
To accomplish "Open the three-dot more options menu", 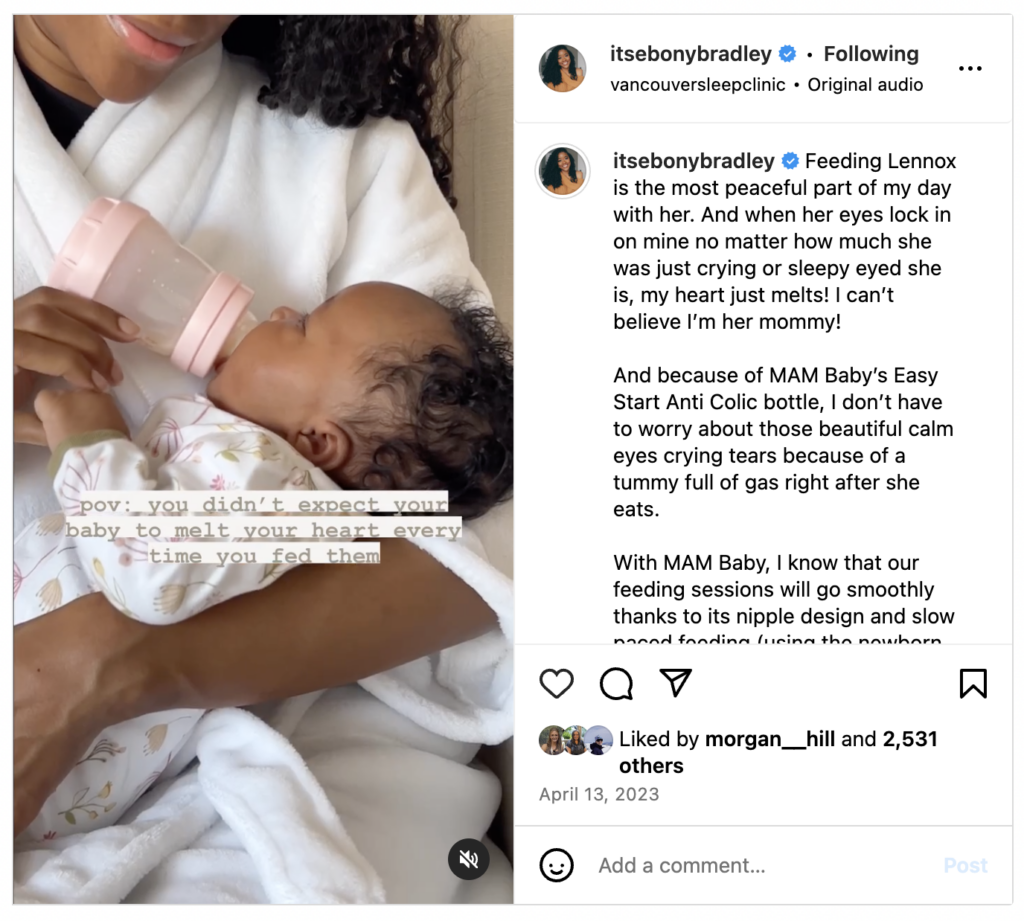I will point(970,69).
